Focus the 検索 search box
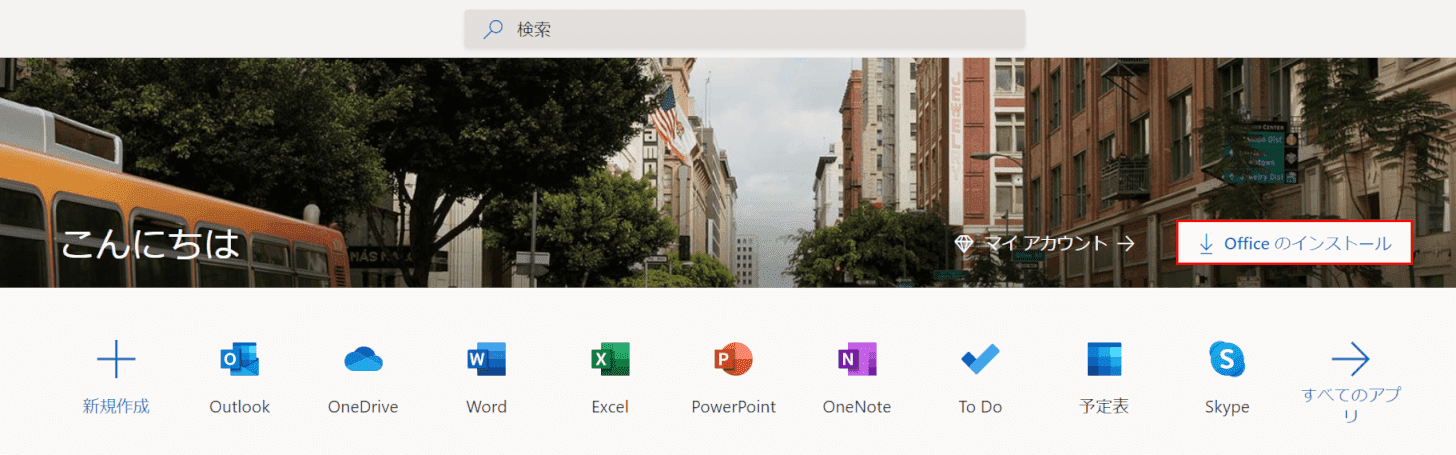Screen dimensions: 1456x455 (745, 29)
